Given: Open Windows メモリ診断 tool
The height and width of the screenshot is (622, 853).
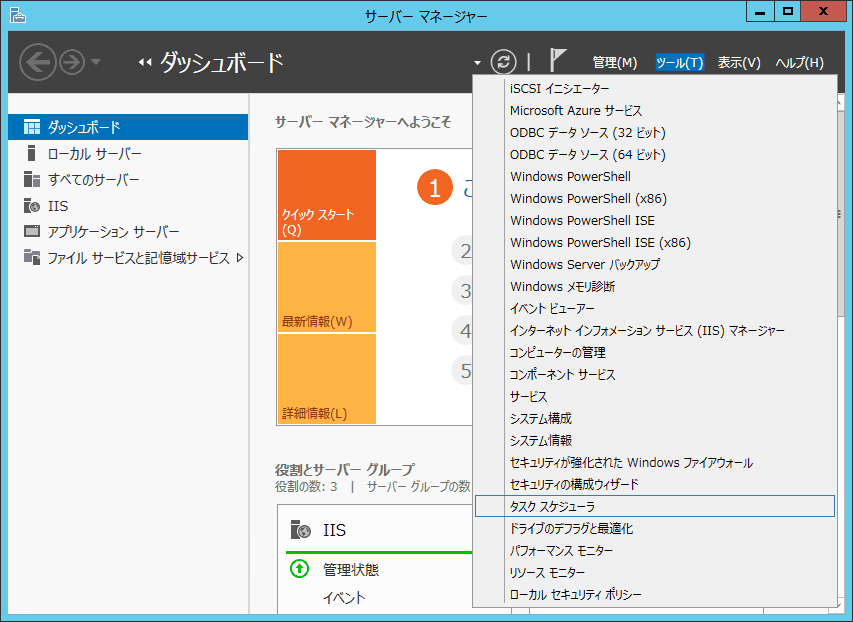Looking at the screenshot, I should point(655,287).
